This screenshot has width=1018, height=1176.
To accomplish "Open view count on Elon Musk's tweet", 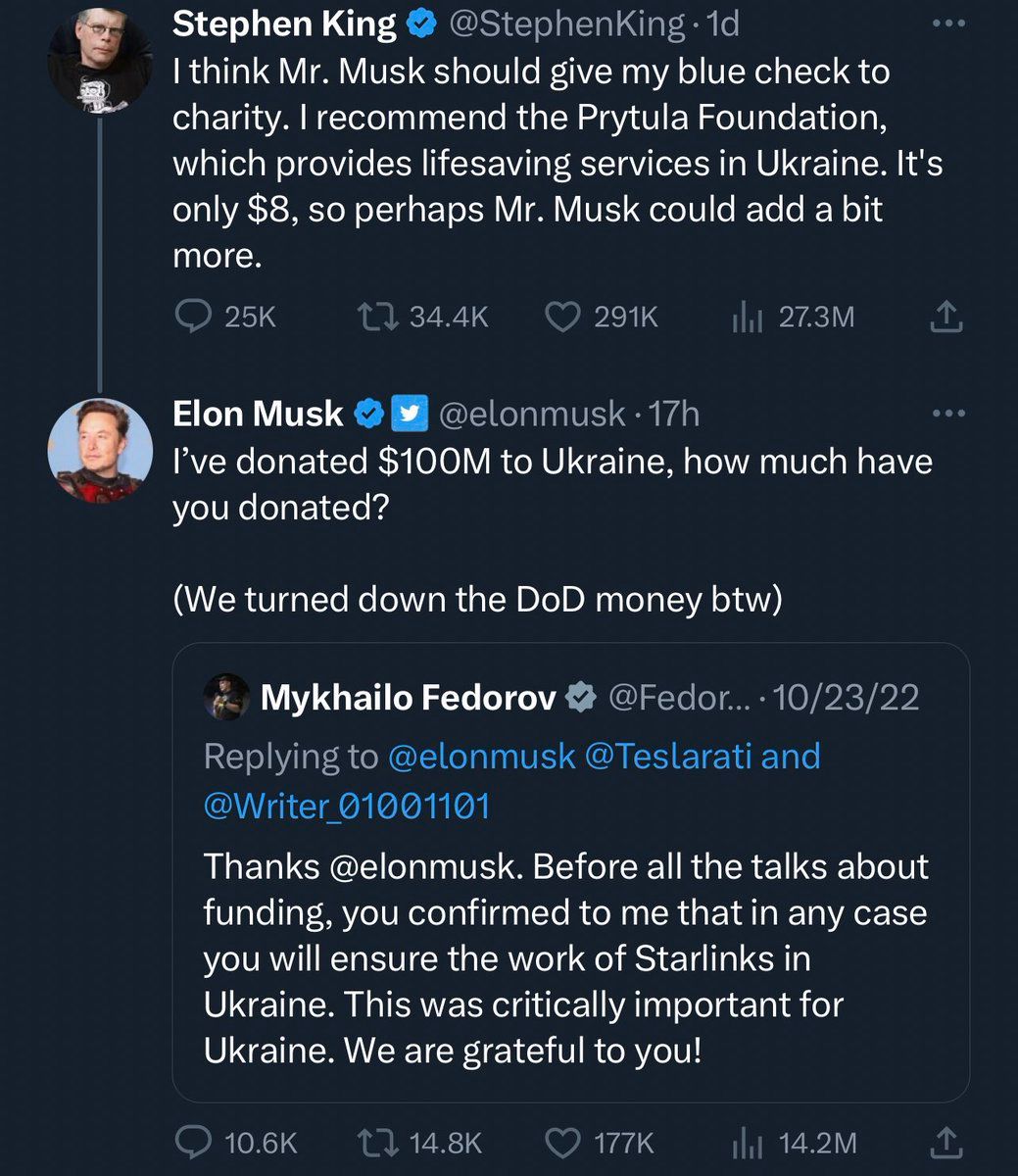I will (747, 1143).
